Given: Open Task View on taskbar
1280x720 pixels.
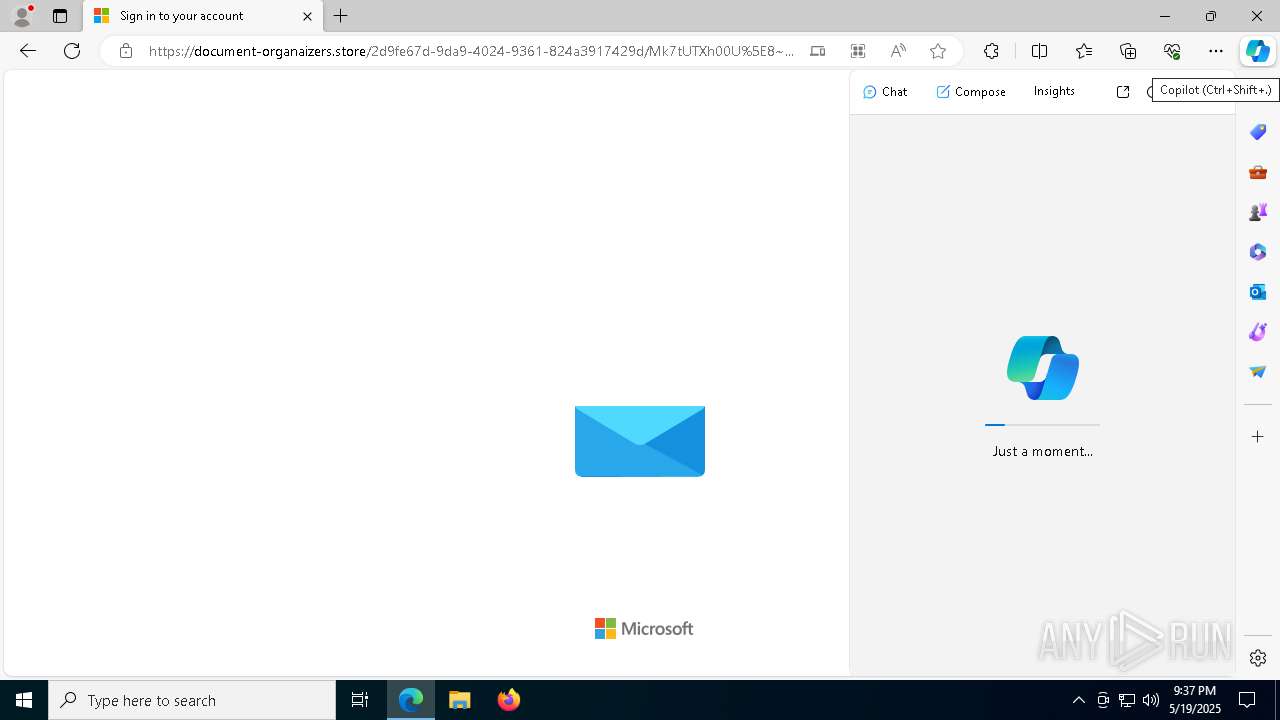Looking at the screenshot, I should pos(360,700).
